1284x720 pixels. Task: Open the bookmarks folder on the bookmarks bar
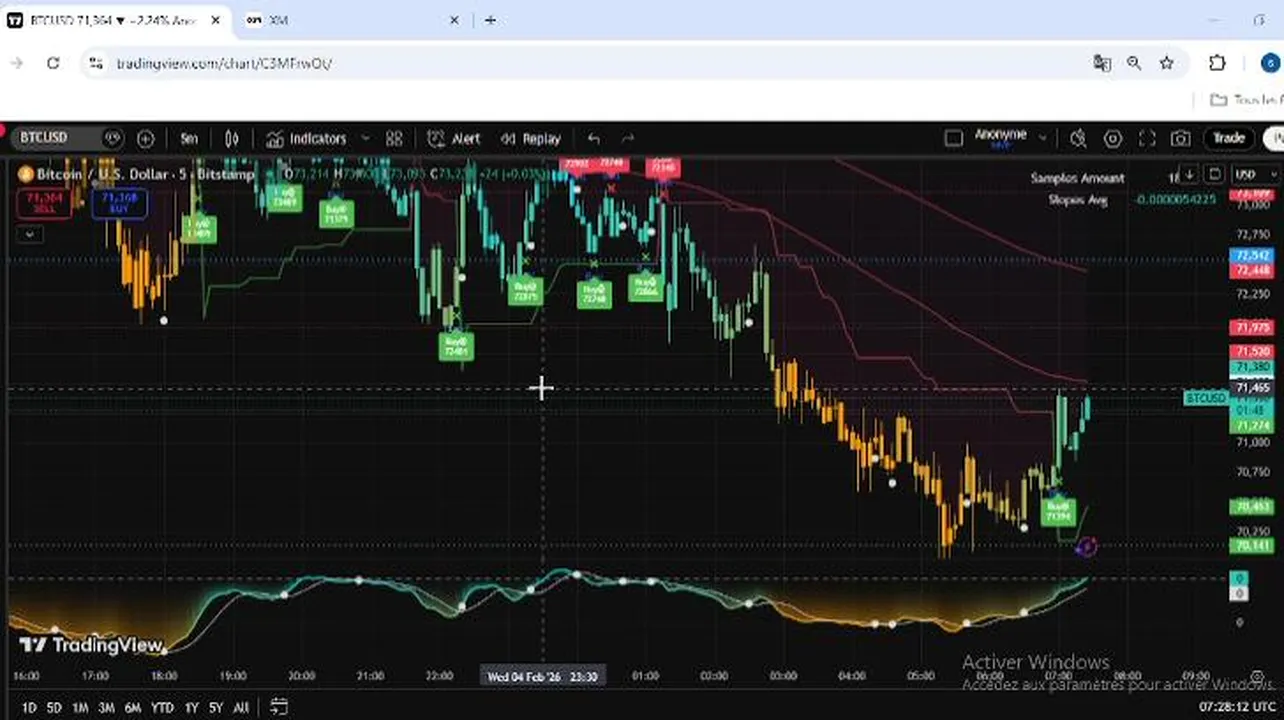(1246, 100)
